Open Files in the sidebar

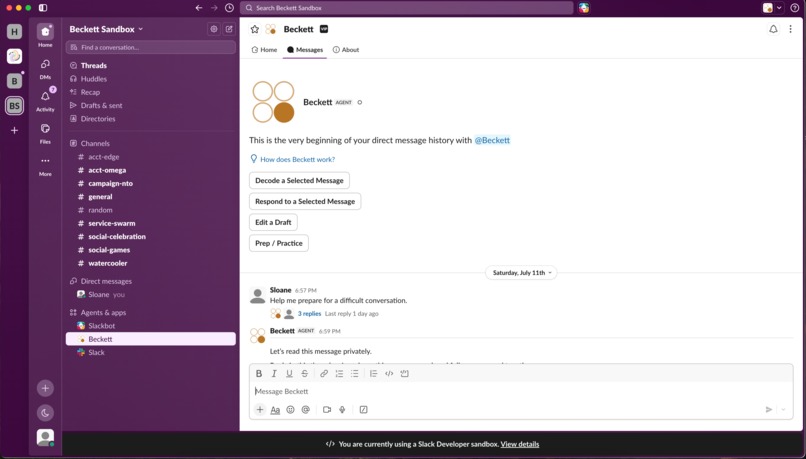click(x=45, y=133)
